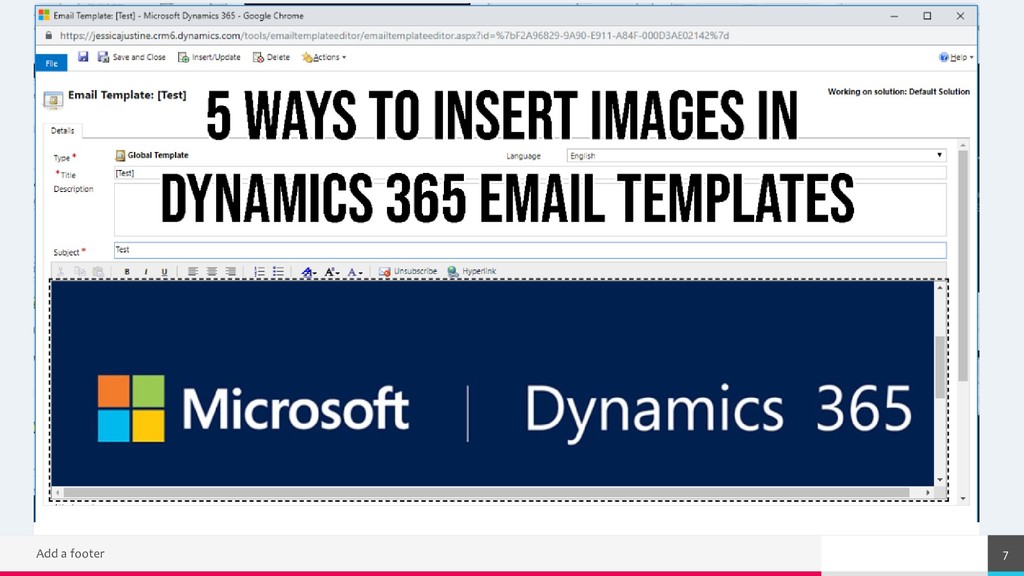Click the Global Template type icon
The image size is (1024, 576).
(x=120, y=155)
